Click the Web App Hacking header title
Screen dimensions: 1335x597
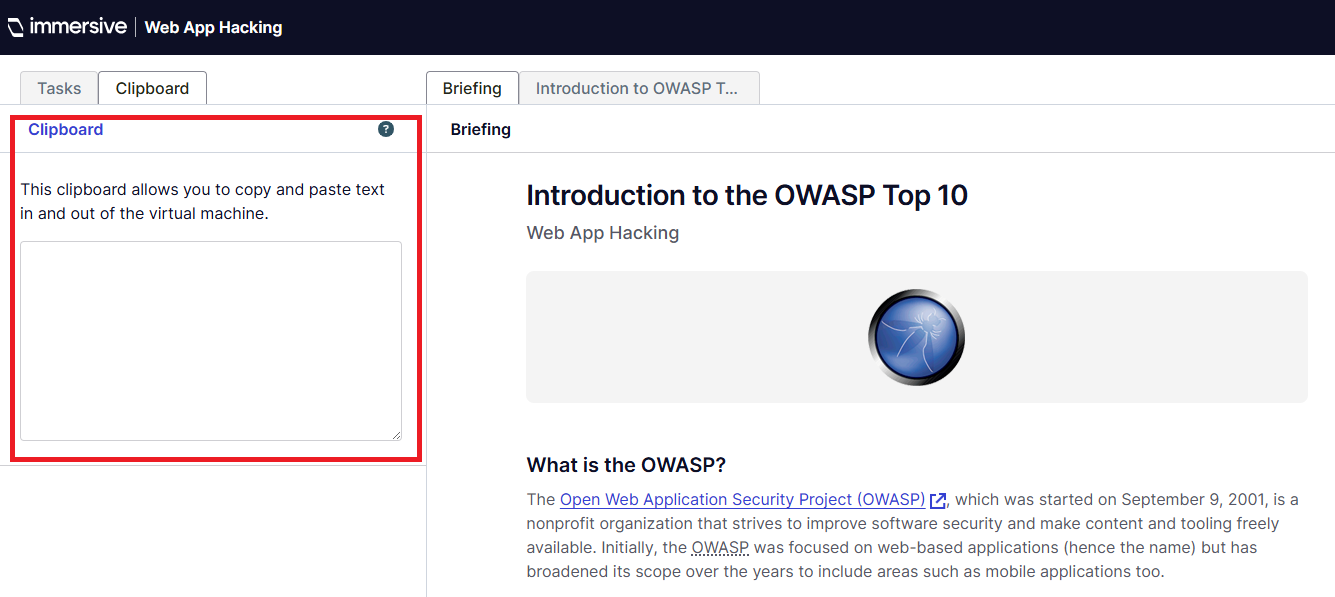pyautogui.click(x=213, y=27)
